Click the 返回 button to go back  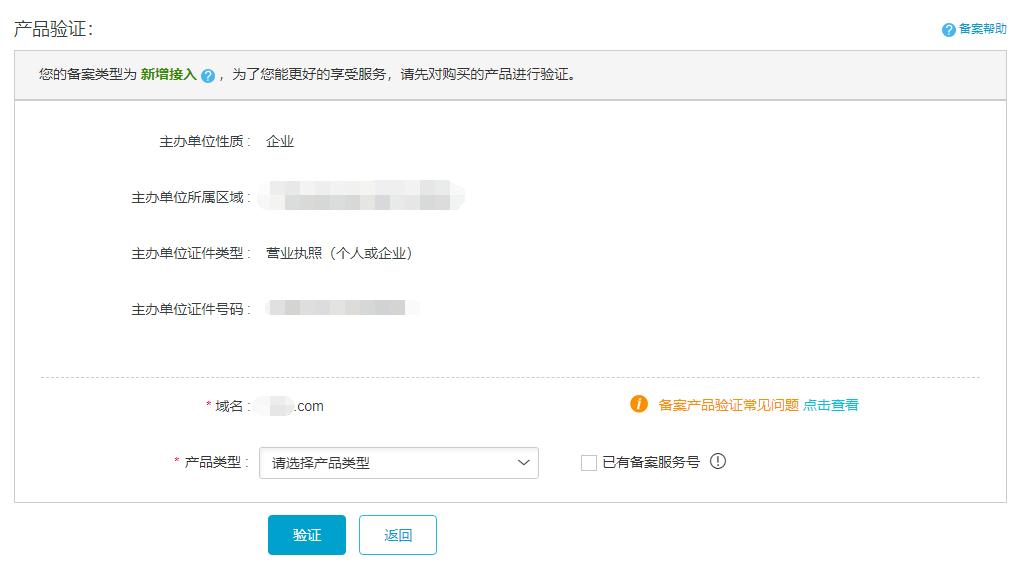click(398, 534)
